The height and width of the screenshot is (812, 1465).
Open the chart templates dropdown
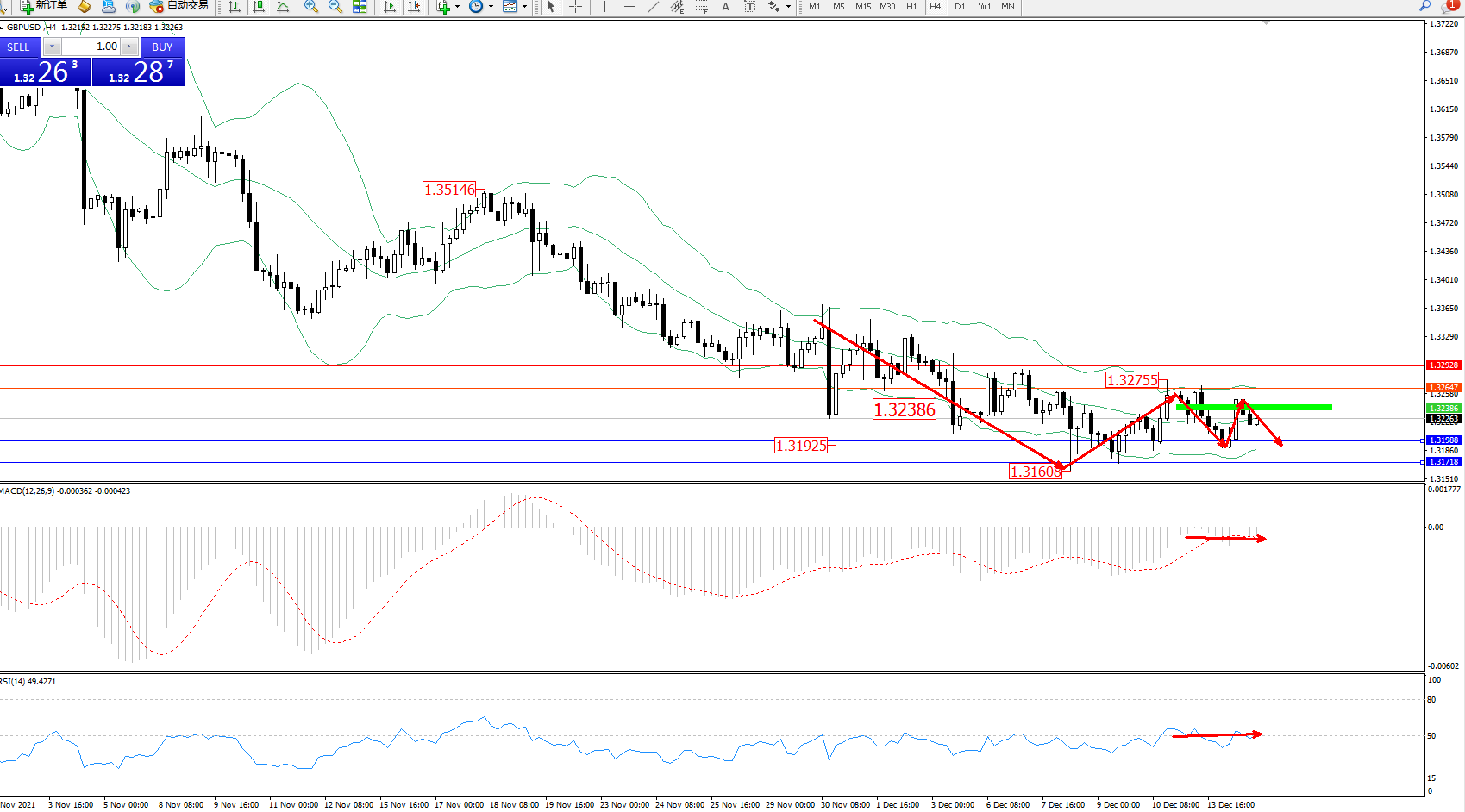pos(524,7)
